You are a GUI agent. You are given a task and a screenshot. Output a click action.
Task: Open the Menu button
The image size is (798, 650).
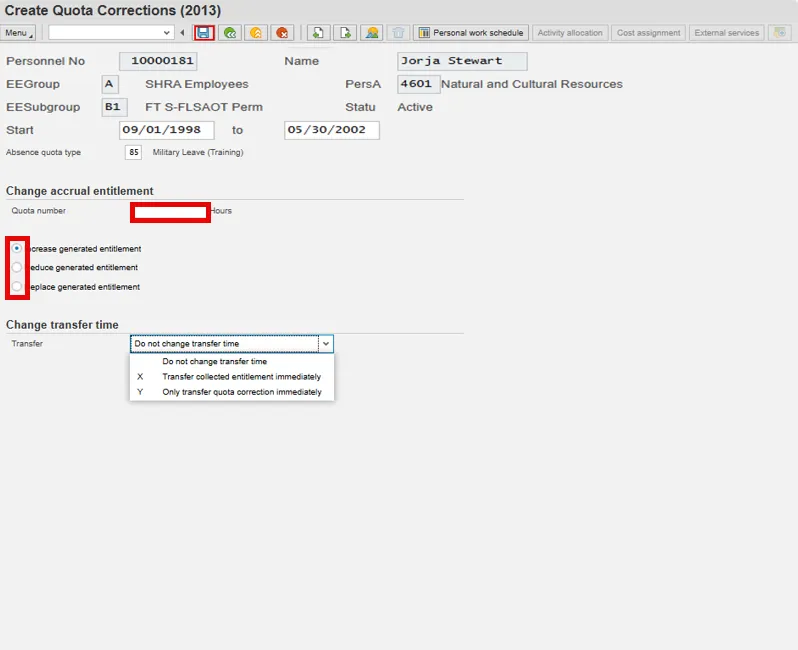pos(18,33)
